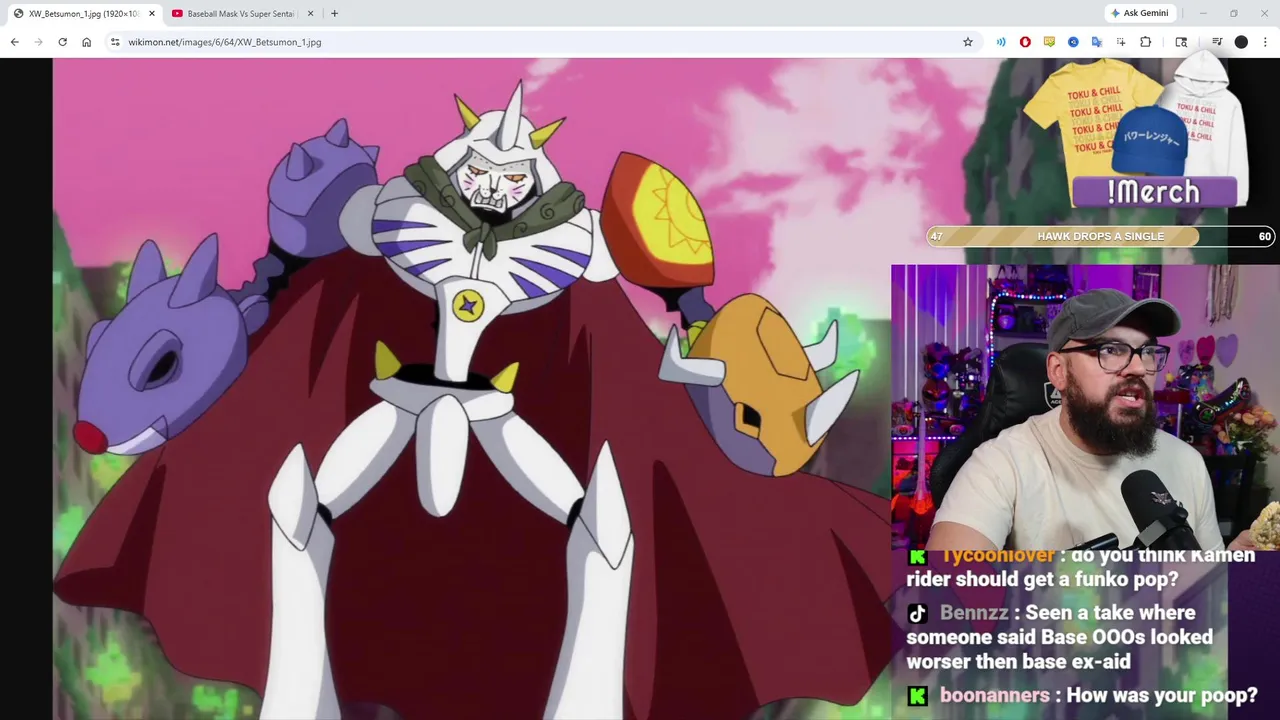The height and width of the screenshot is (720, 1280).
Task: Open the media controls music icon
Action: (x=1217, y=42)
